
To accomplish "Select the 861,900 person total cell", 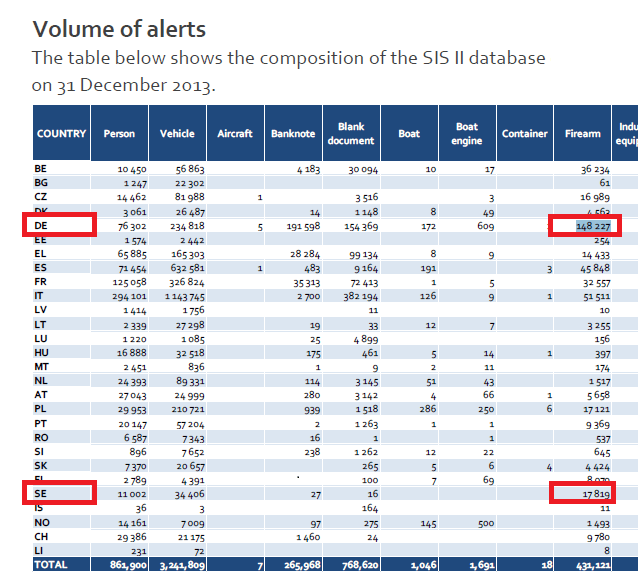I will [125, 564].
